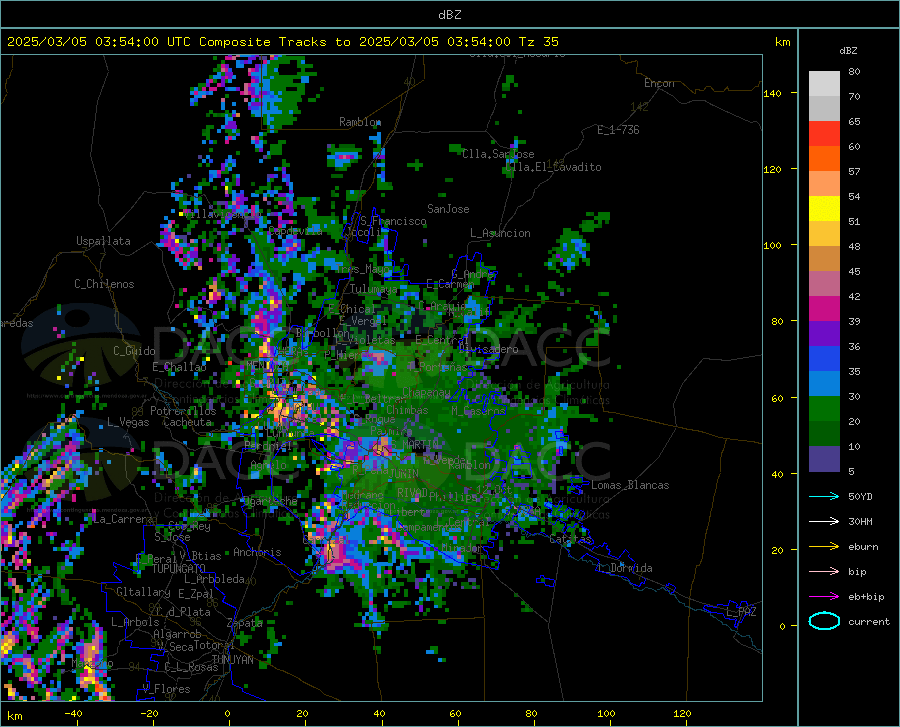Click the L_Vegas map label
Image resolution: width=900 pixels, height=727 pixels.
pyautogui.click(x=128, y=422)
